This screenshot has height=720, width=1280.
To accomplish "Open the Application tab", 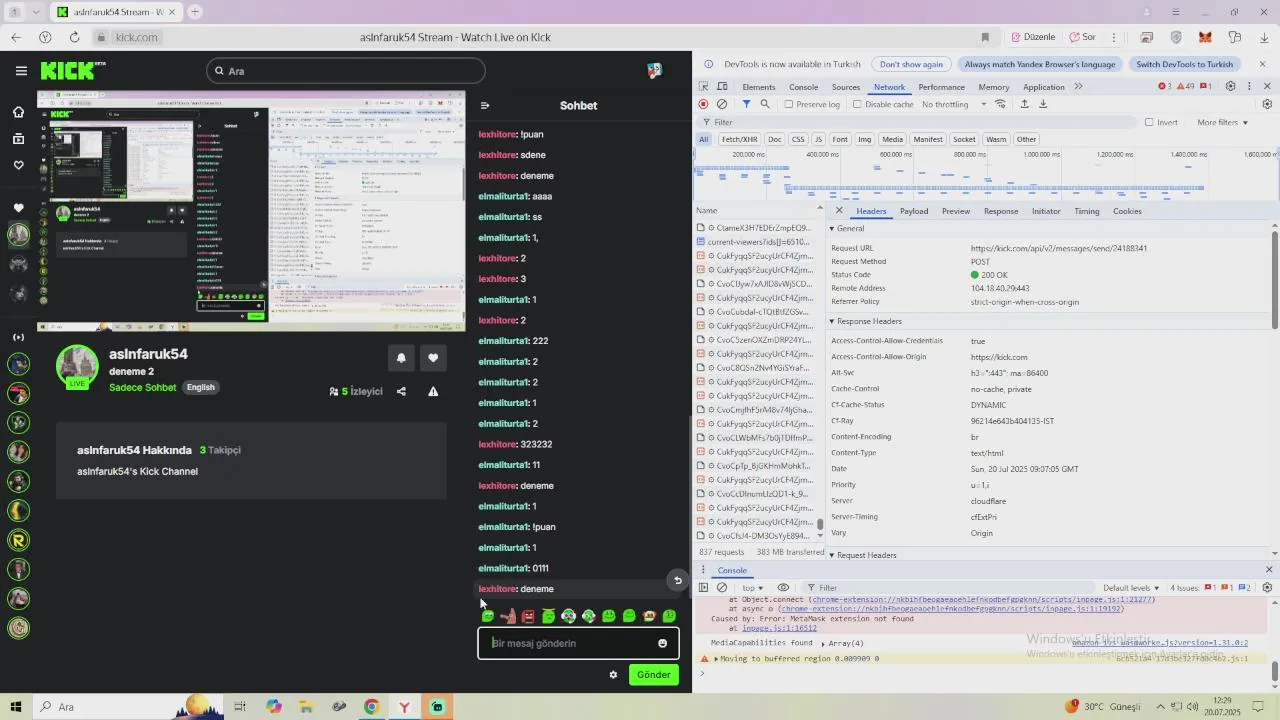I will coord(1044,87).
